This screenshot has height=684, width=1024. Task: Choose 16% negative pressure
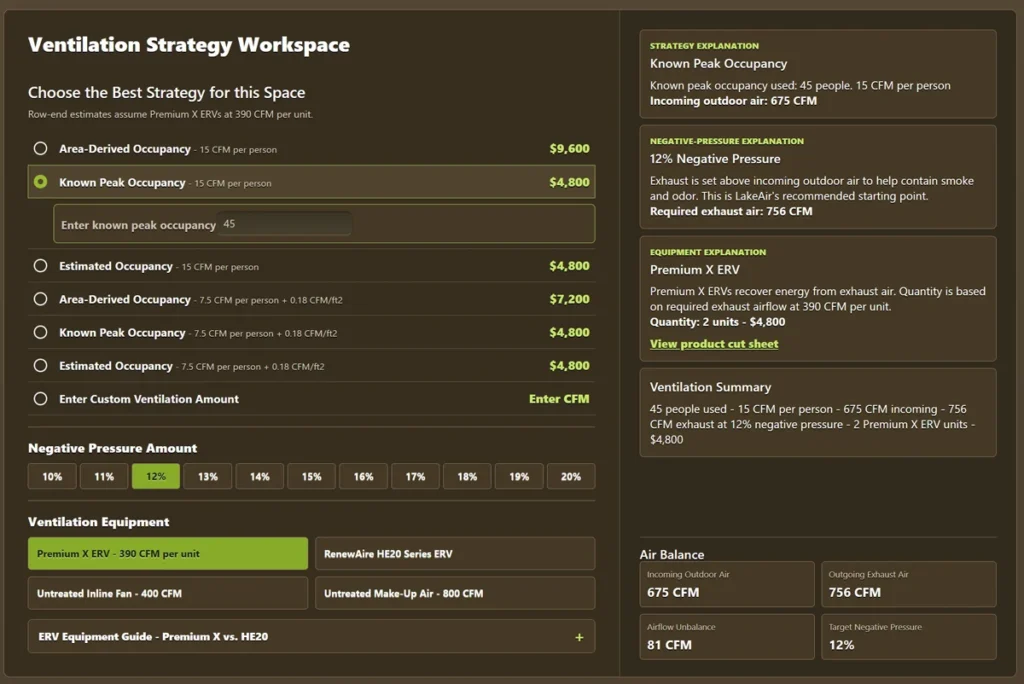coord(363,476)
